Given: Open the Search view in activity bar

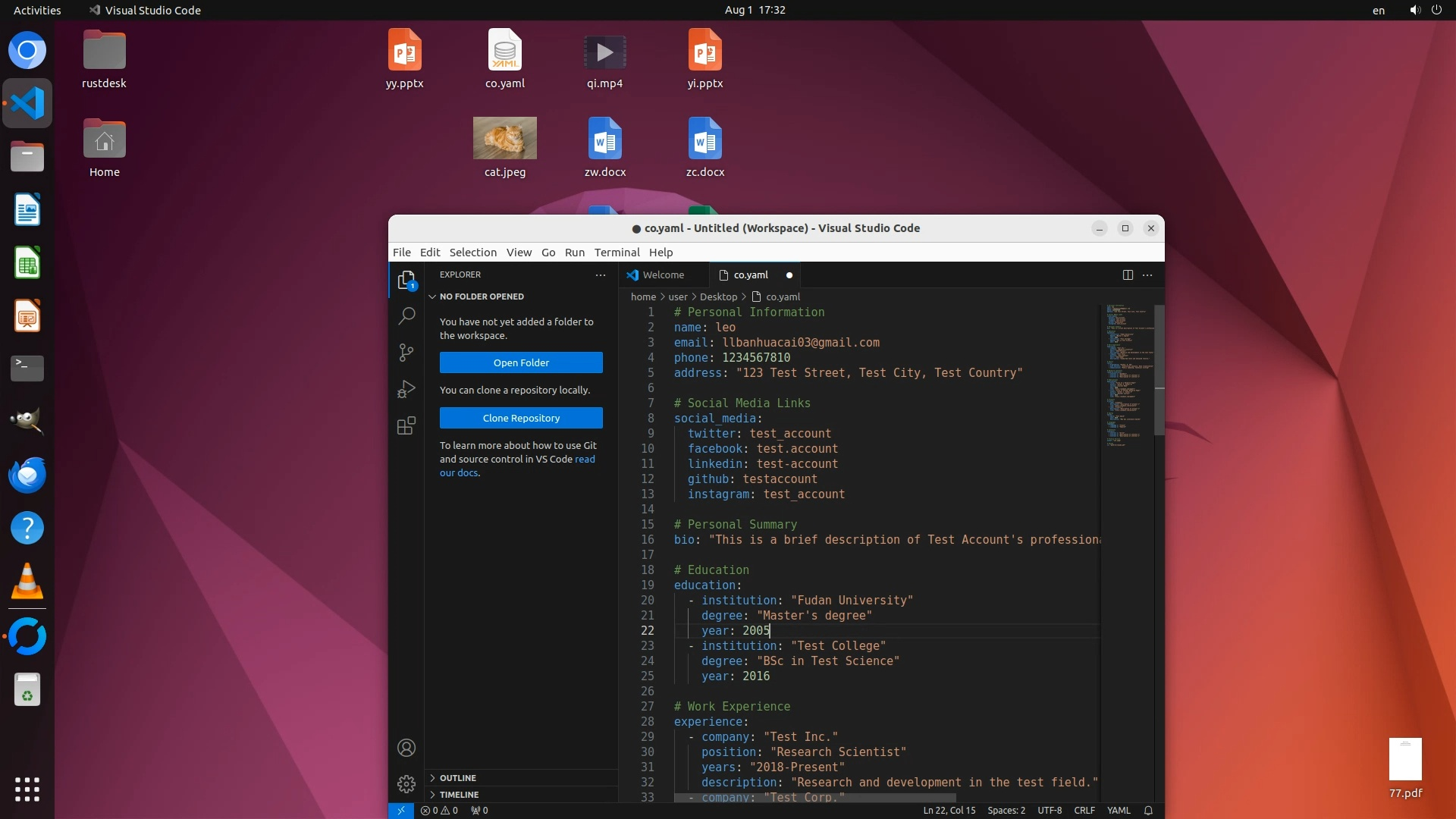Looking at the screenshot, I should (406, 315).
